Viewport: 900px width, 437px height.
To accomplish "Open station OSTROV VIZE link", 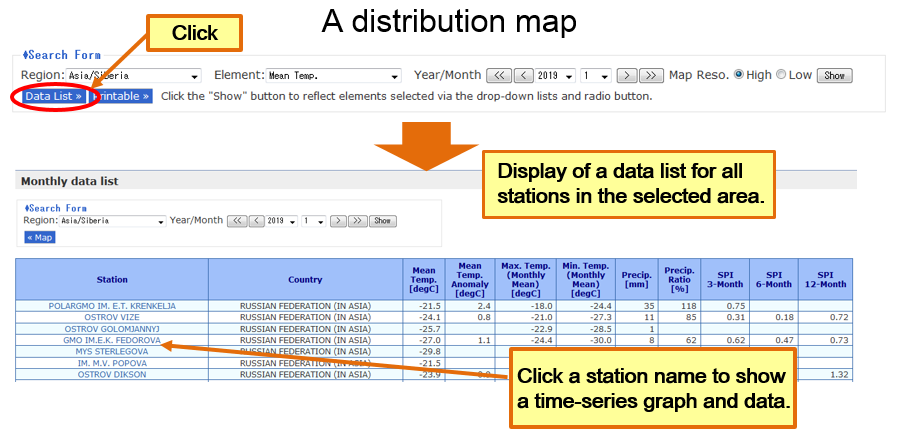I will [x=112, y=317].
